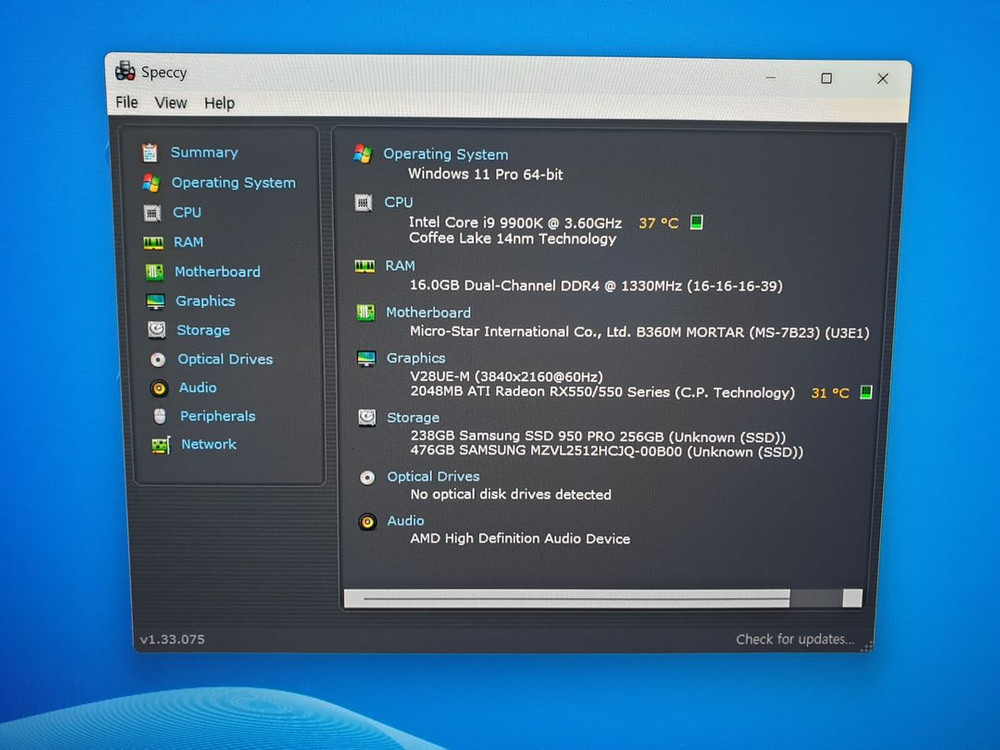This screenshot has height=750, width=1000.
Task: Click the CPU temperature green status indicator
Action: coord(697,222)
